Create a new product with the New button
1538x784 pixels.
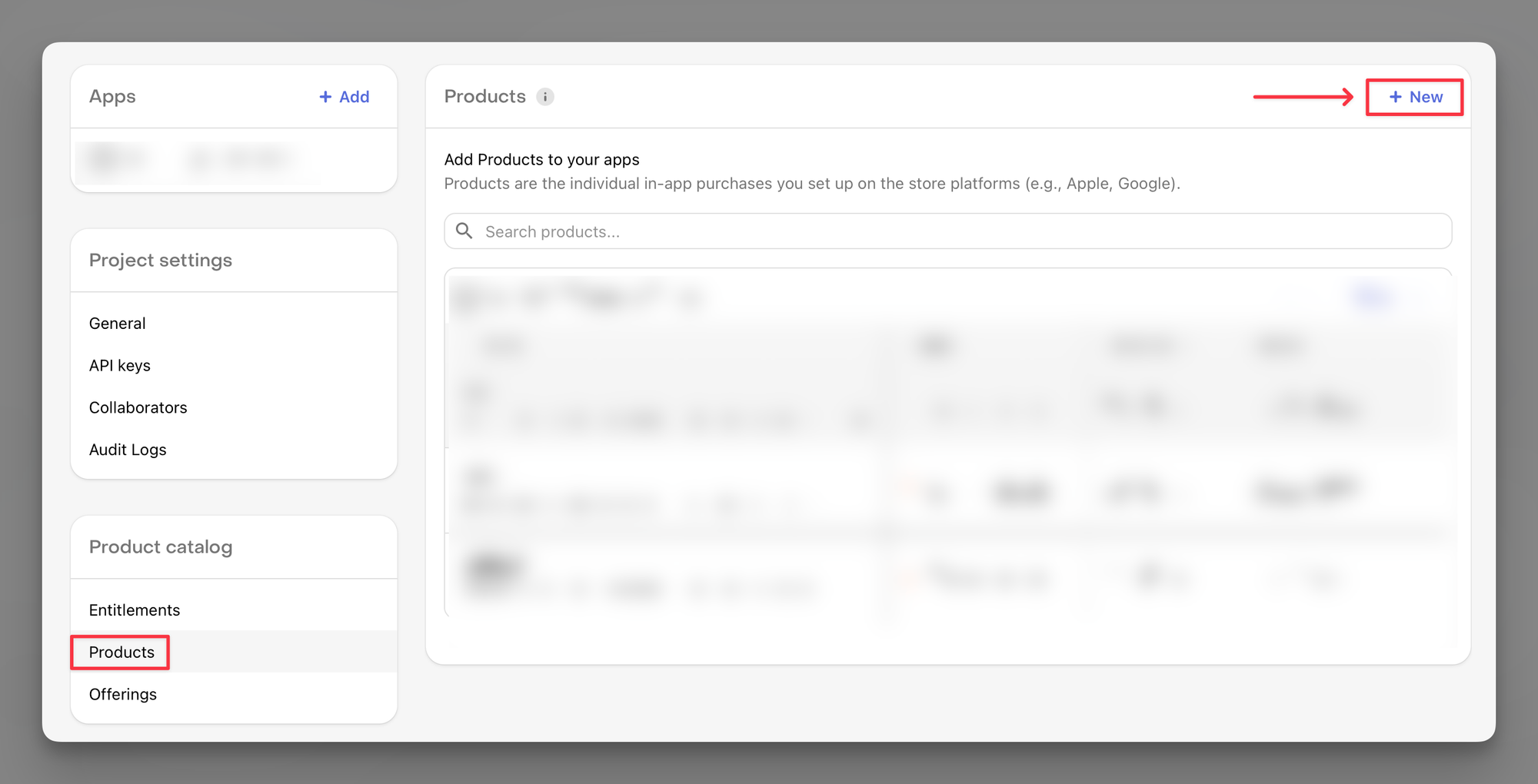(1414, 97)
